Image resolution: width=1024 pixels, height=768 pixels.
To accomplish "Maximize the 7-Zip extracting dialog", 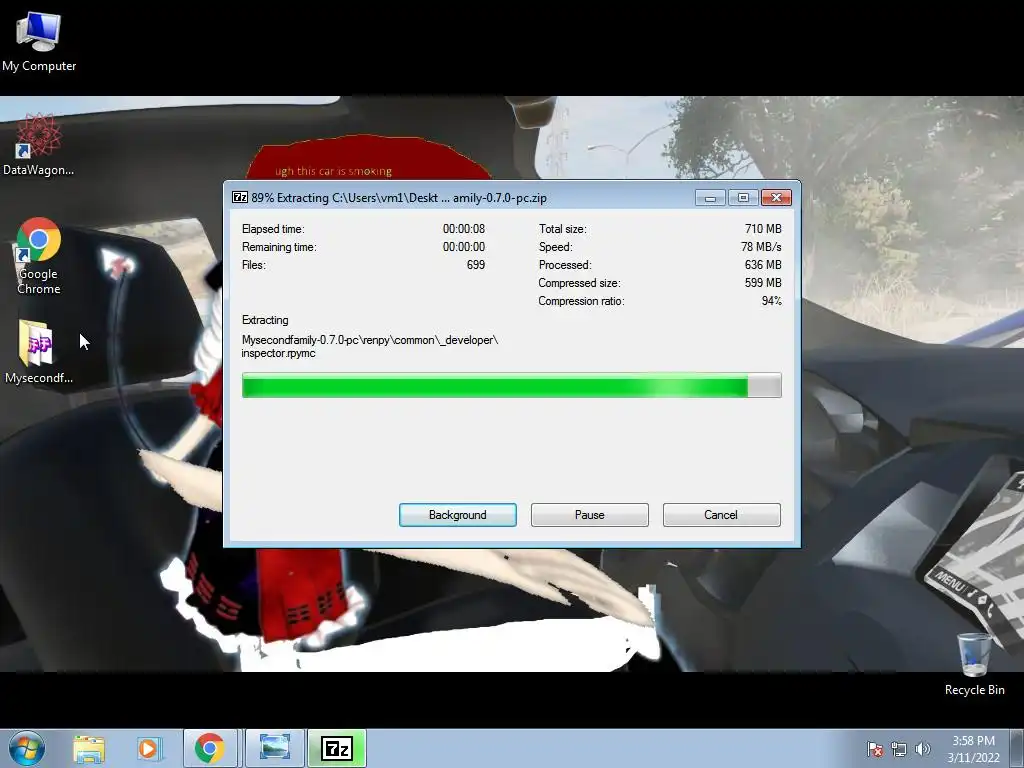I will 743,197.
